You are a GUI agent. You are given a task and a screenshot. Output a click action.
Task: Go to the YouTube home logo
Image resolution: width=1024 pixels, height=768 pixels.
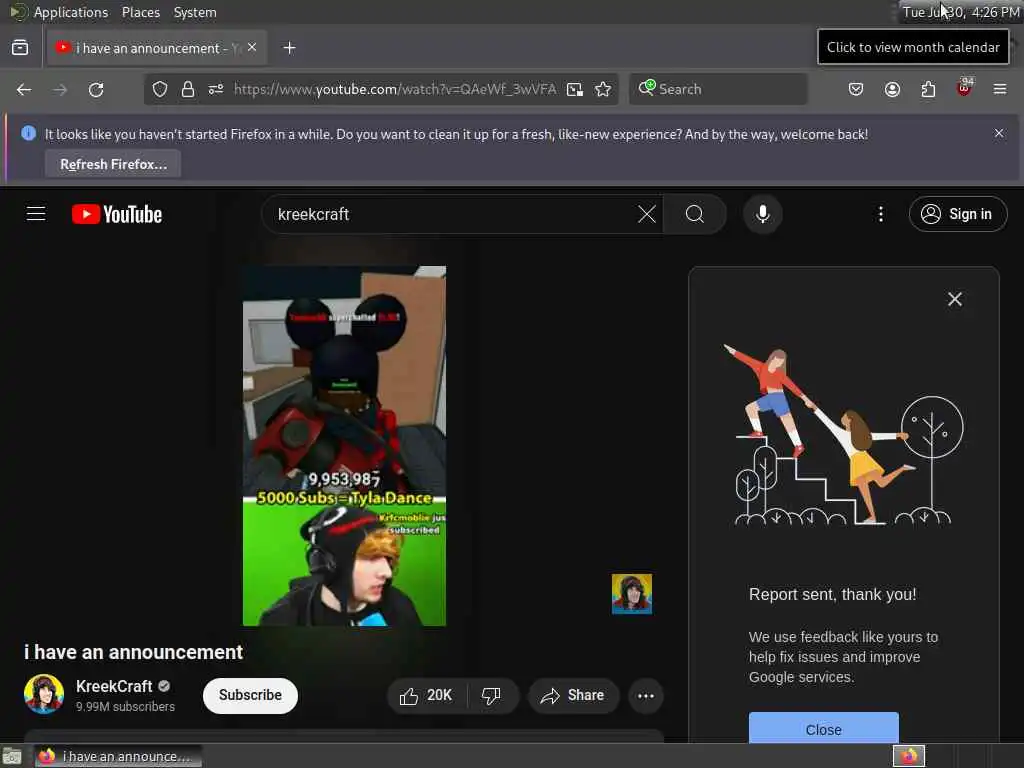(117, 214)
